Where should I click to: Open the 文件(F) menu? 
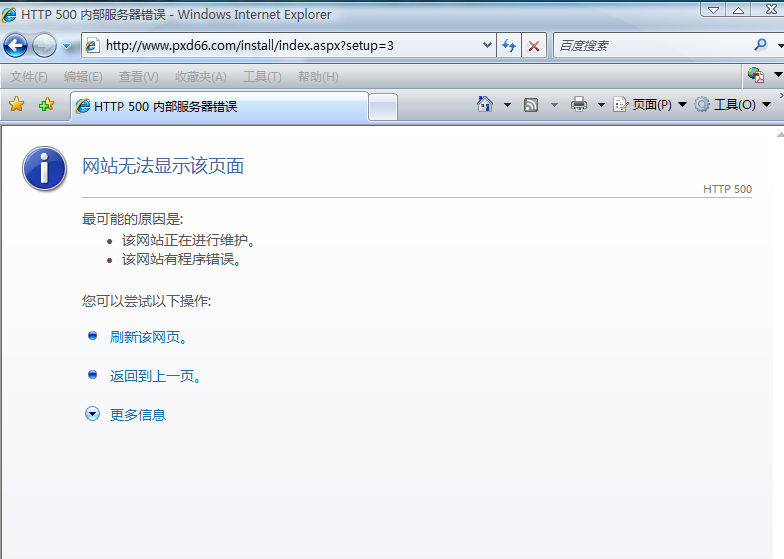[x=29, y=76]
